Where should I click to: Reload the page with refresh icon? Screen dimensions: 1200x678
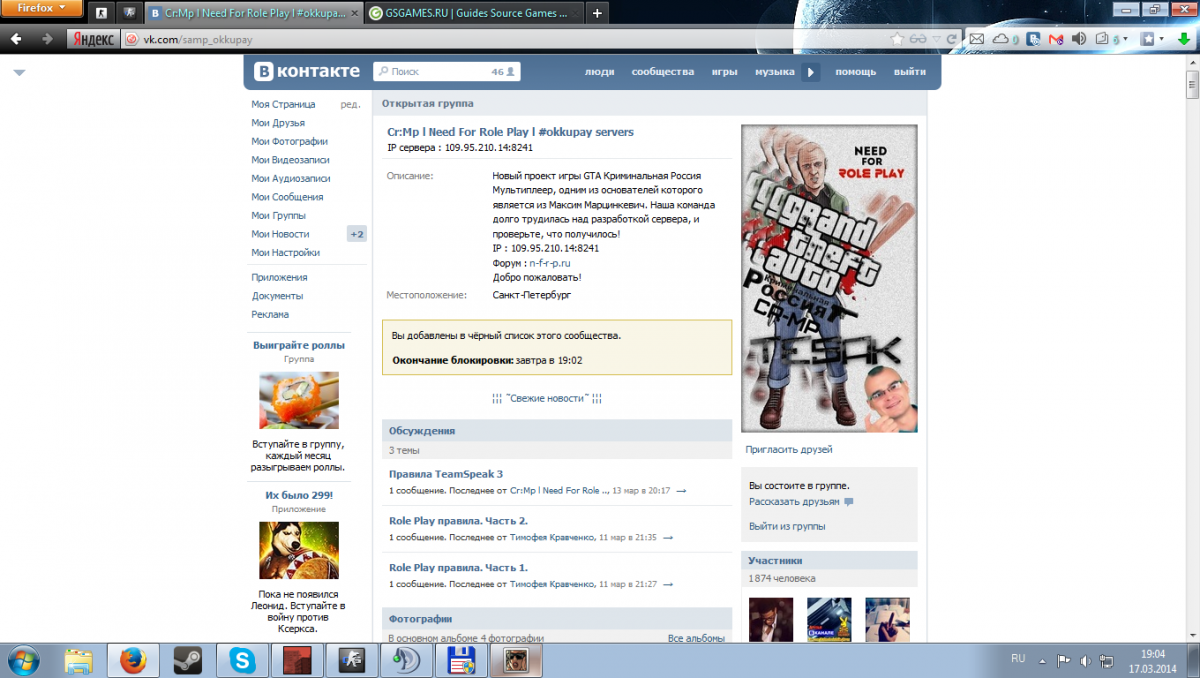click(954, 39)
